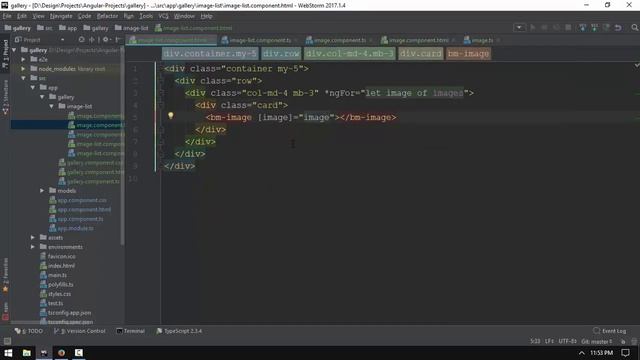
Task: Open Project panel settings gear
Action: point(106,40)
